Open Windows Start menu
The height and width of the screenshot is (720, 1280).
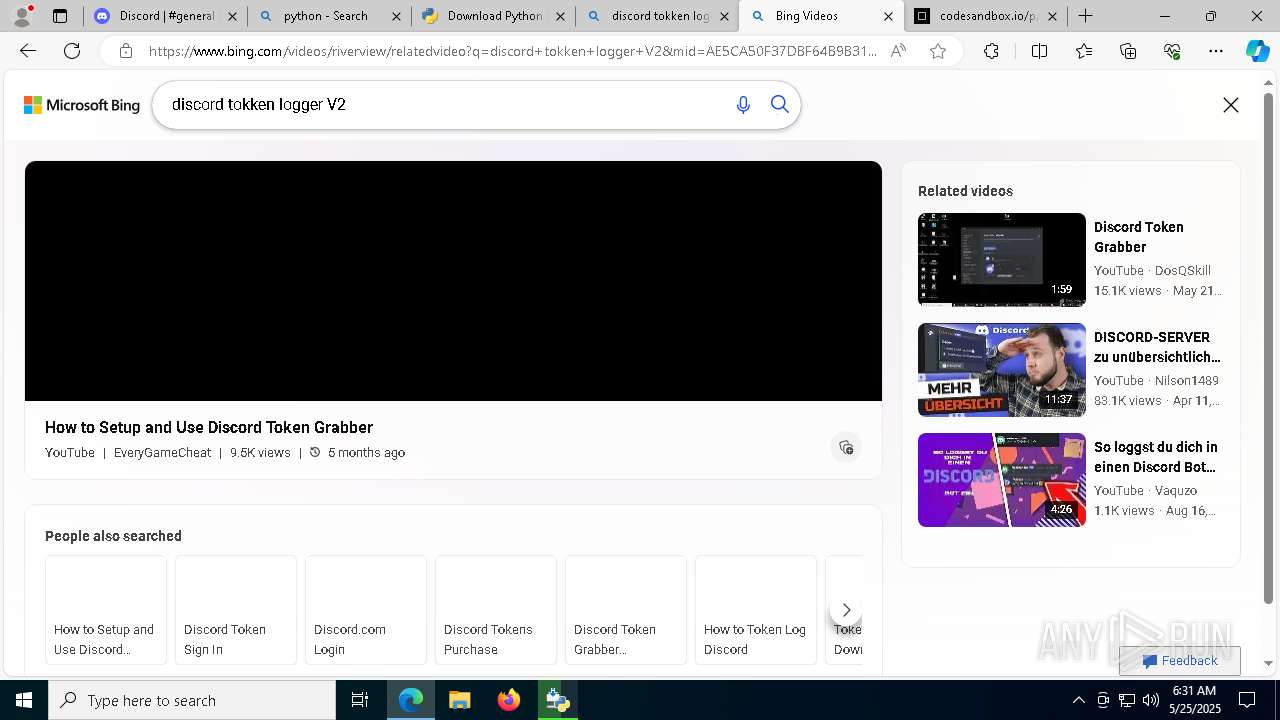[24, 700]
